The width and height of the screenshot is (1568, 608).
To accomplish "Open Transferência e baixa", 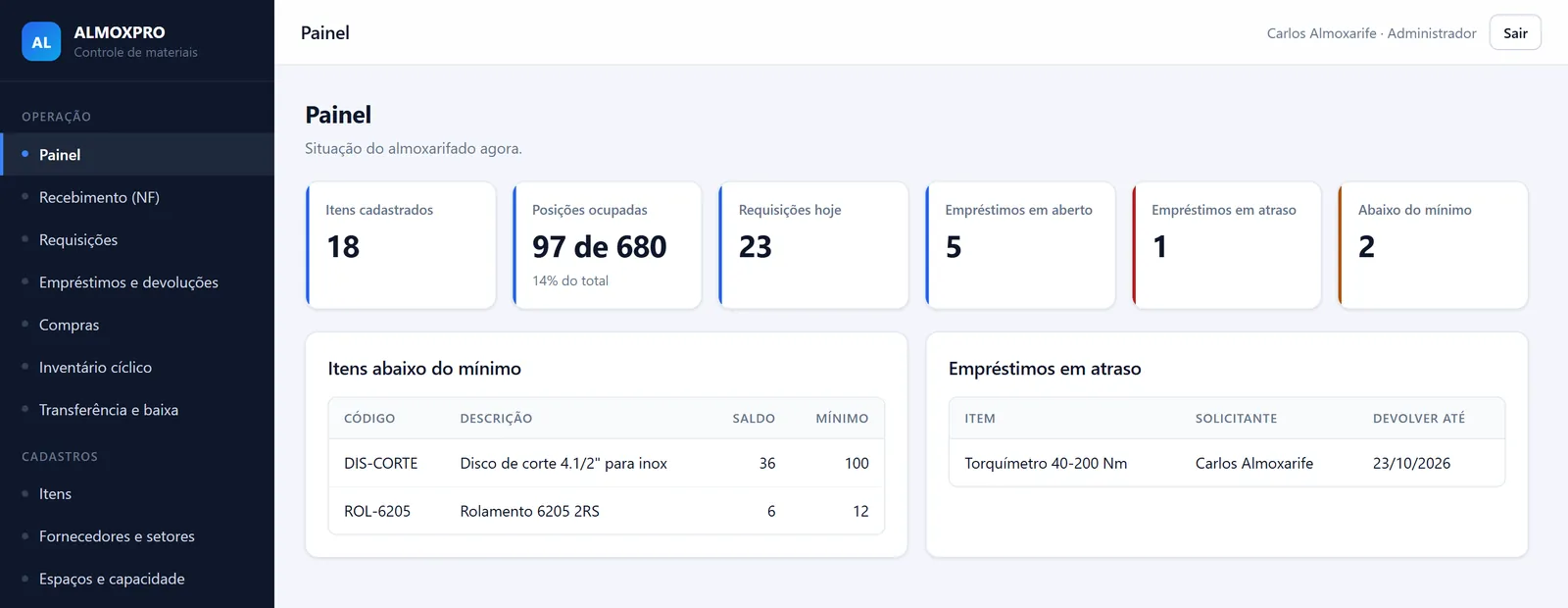I will (137, 410).
